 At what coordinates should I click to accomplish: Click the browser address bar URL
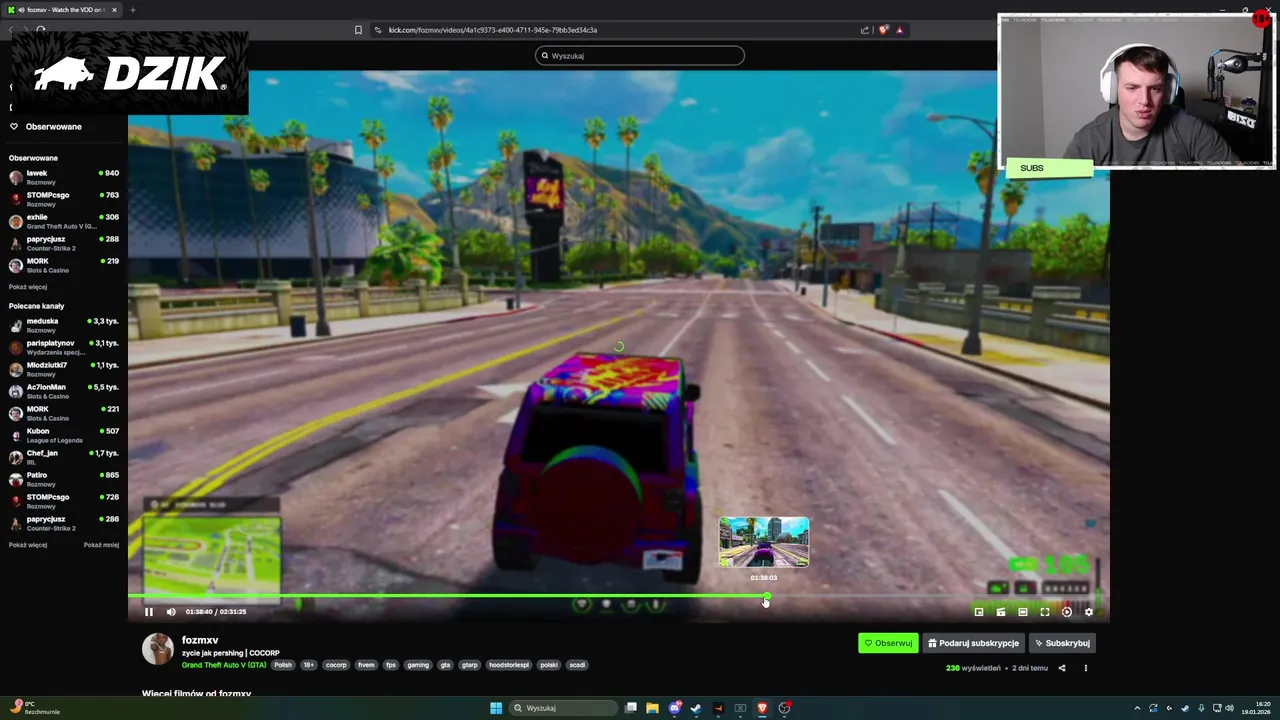492,30
